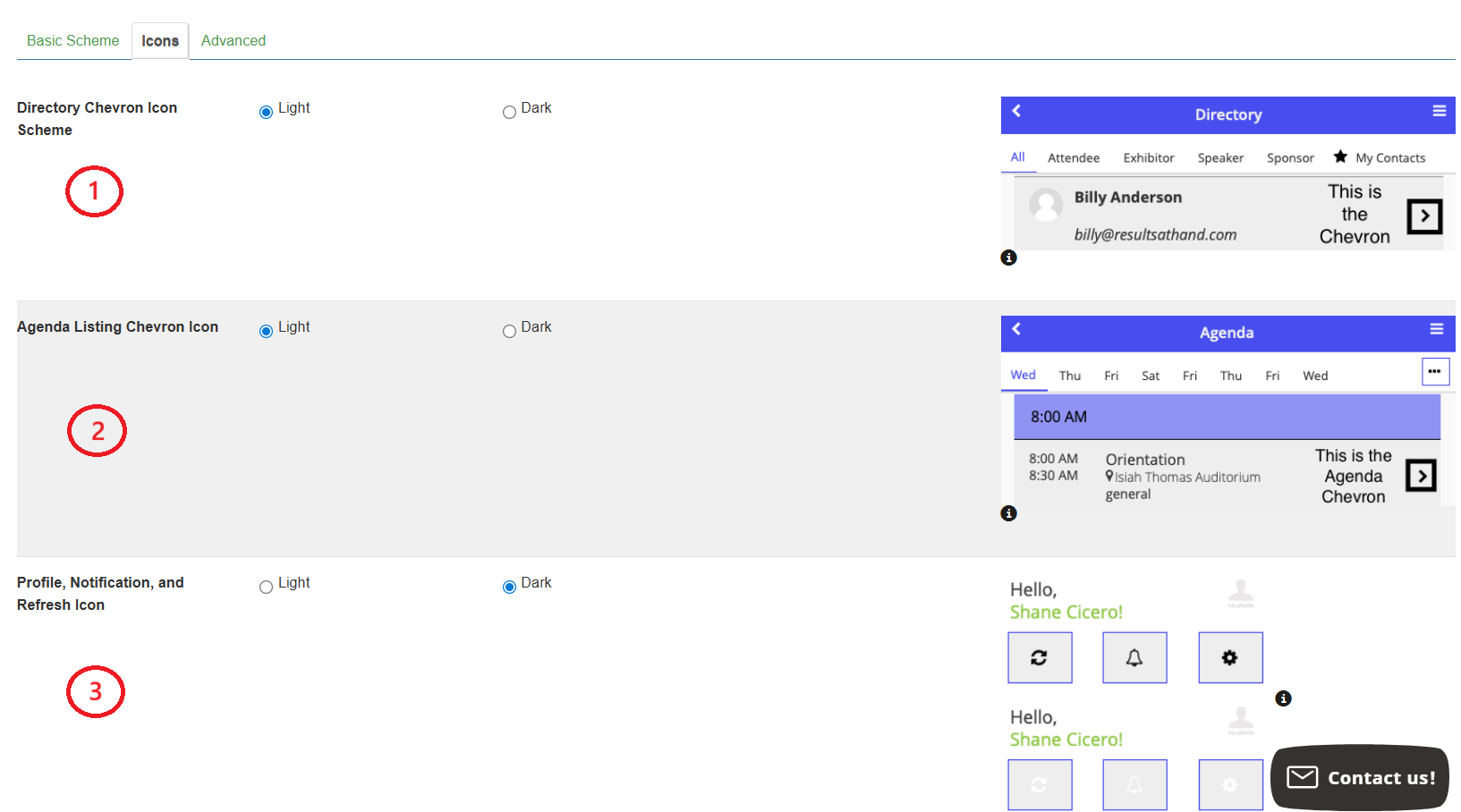Click the info icon below Agenda preview

[1008, 513]
